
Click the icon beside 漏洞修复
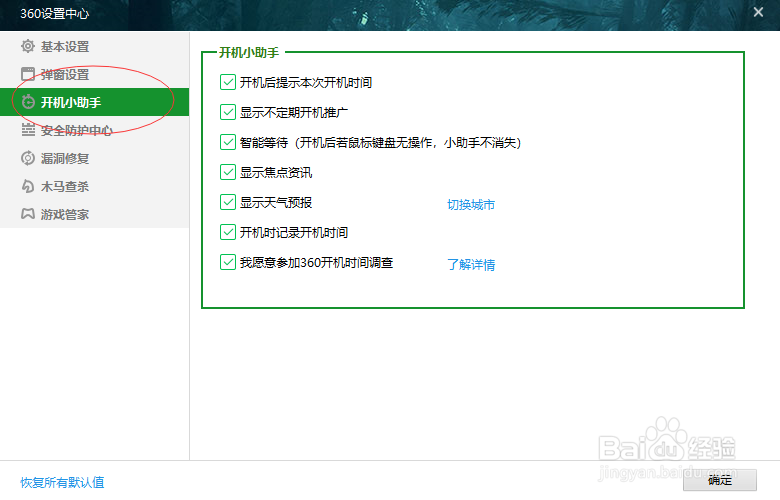click(x=28, y=158)
